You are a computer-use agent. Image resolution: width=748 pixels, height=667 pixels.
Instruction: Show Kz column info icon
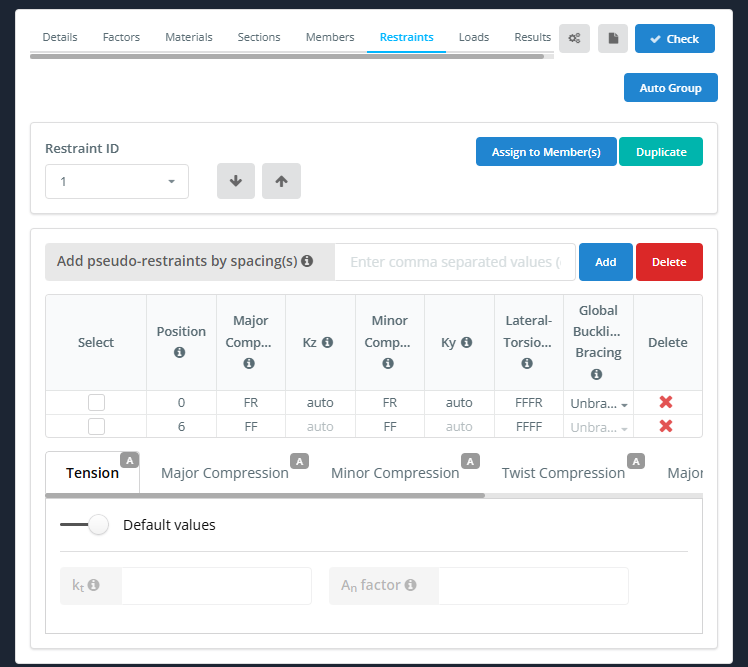coord(327,342)
